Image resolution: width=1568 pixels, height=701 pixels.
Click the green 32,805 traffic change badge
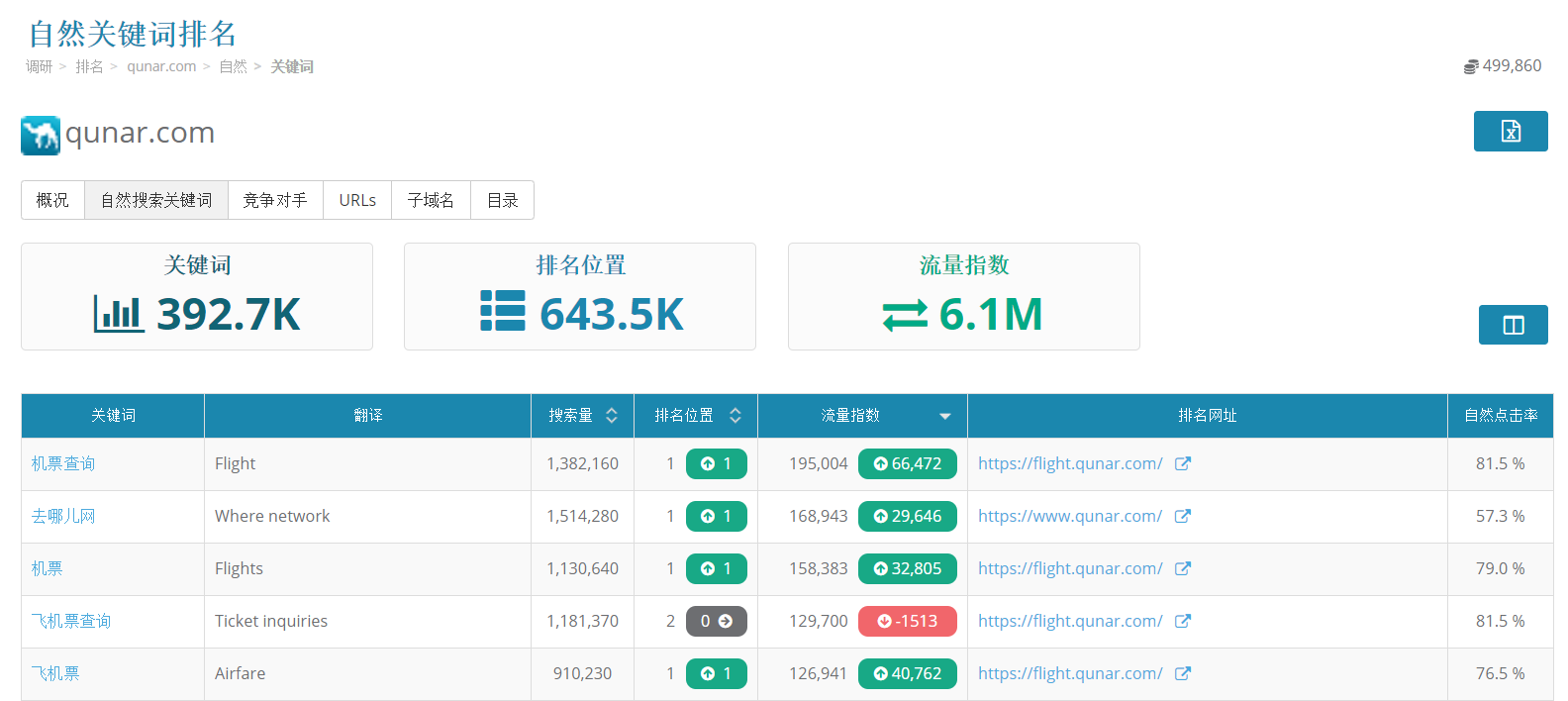tap(908, 568)
